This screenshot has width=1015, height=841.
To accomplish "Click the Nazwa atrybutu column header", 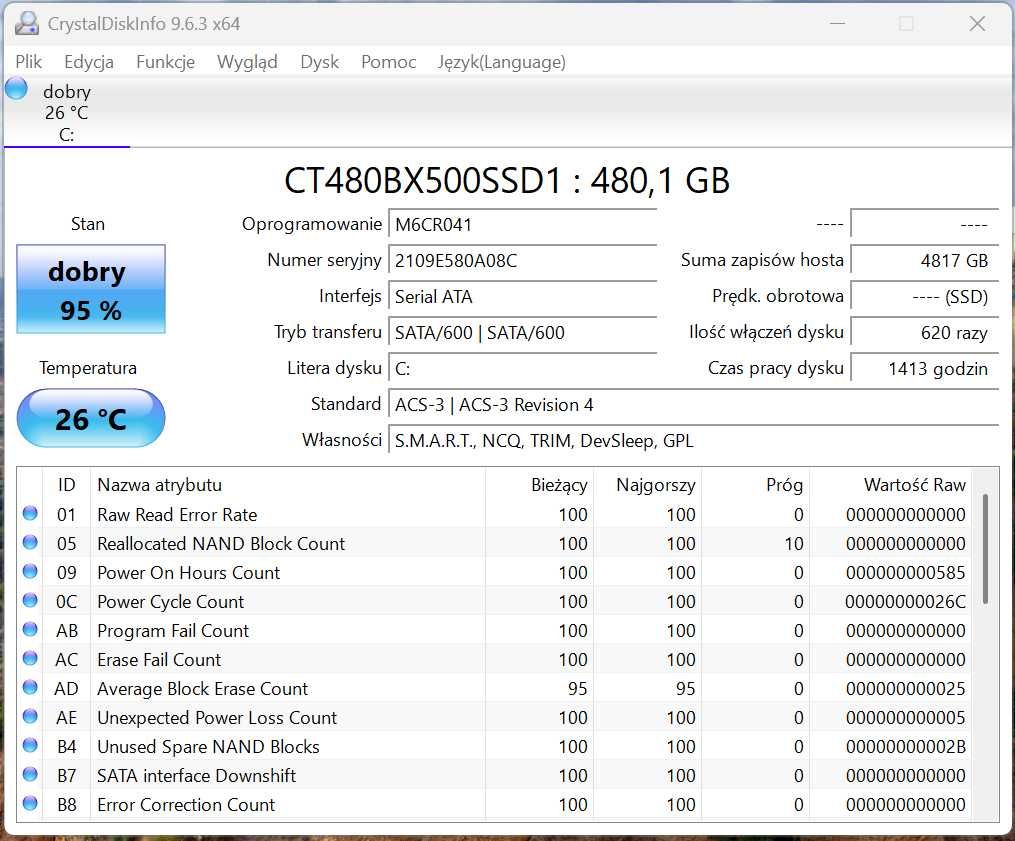I will point(288,485).
